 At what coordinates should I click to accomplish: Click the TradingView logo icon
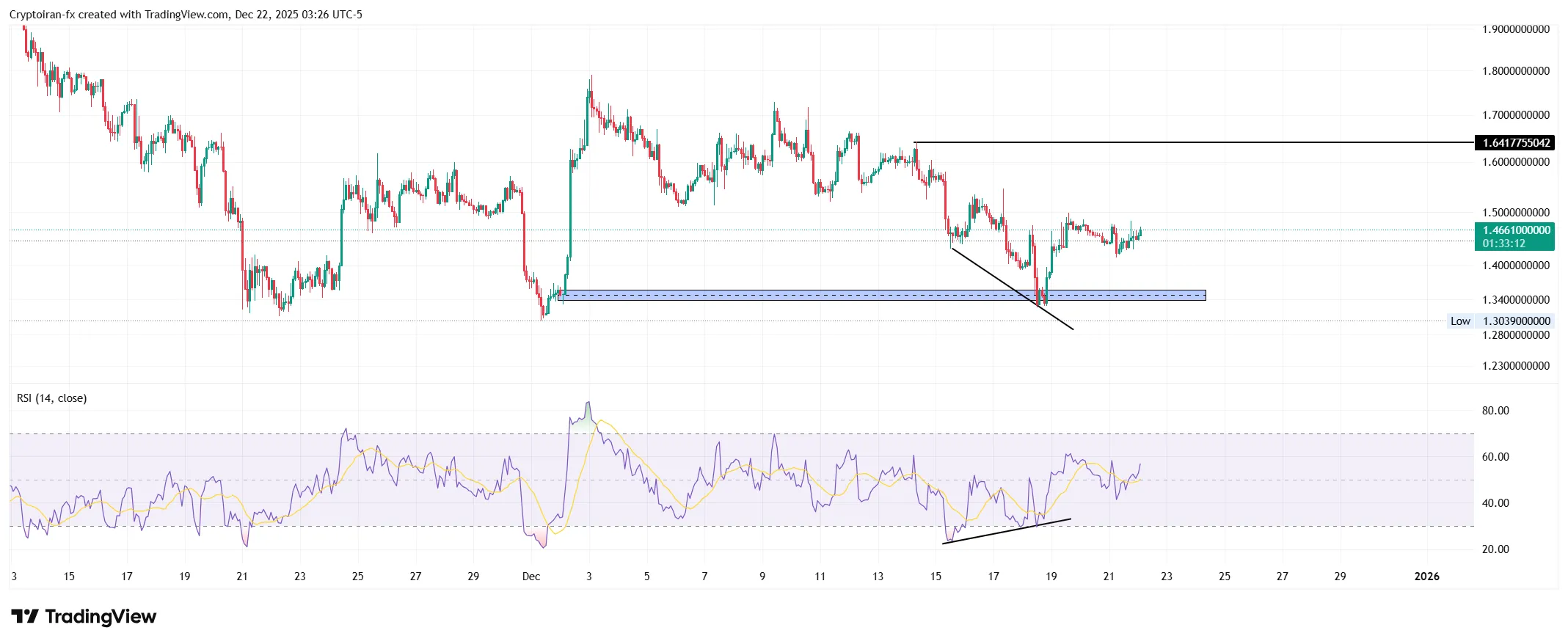[25, 616]
